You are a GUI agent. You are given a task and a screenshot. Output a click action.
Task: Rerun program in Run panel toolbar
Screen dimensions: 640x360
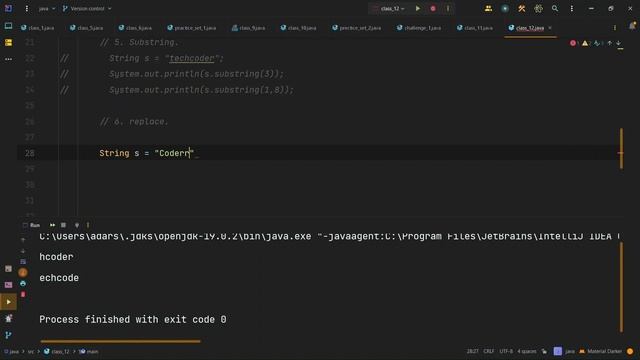52,225
